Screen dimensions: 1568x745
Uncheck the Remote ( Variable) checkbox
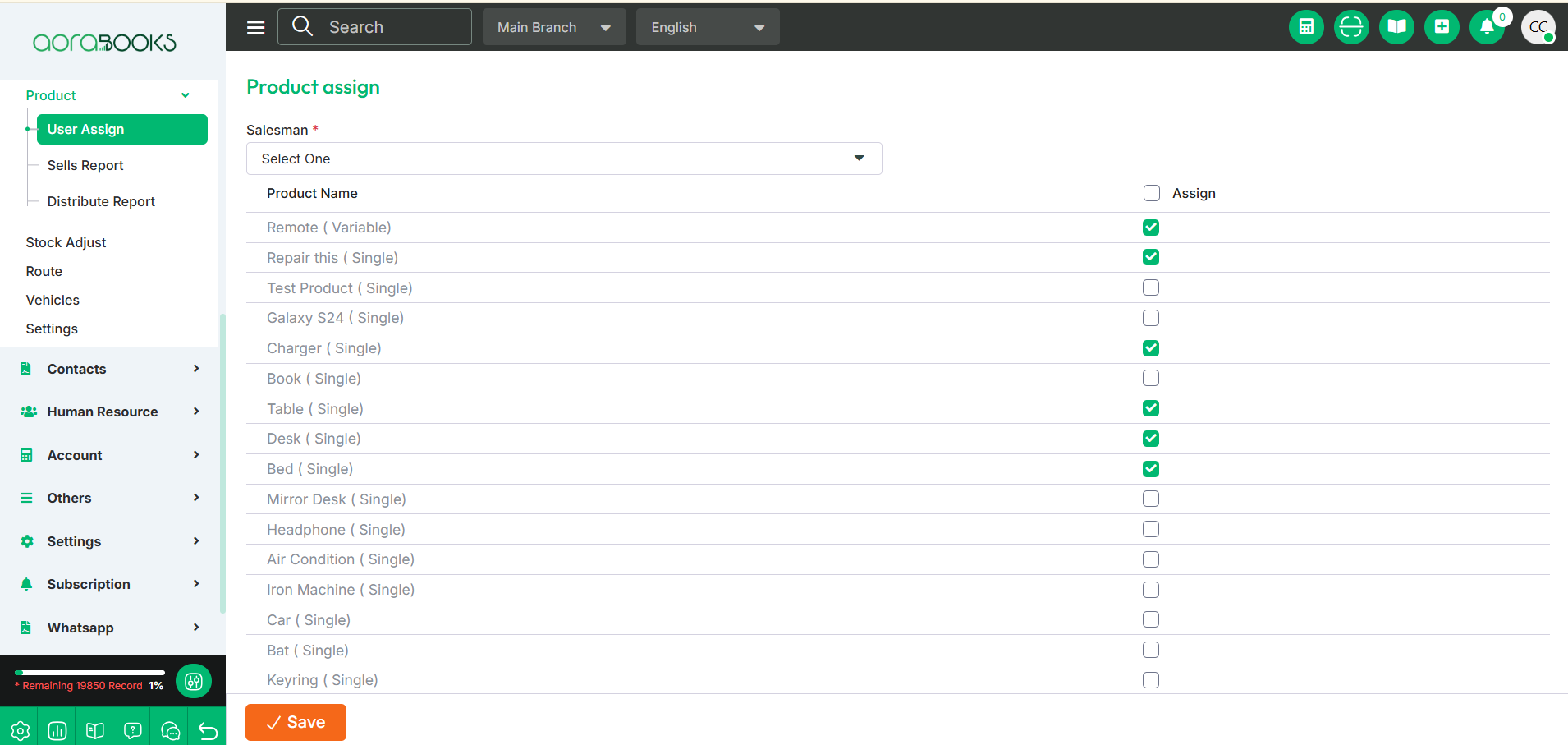click(x=1151, y=228)
